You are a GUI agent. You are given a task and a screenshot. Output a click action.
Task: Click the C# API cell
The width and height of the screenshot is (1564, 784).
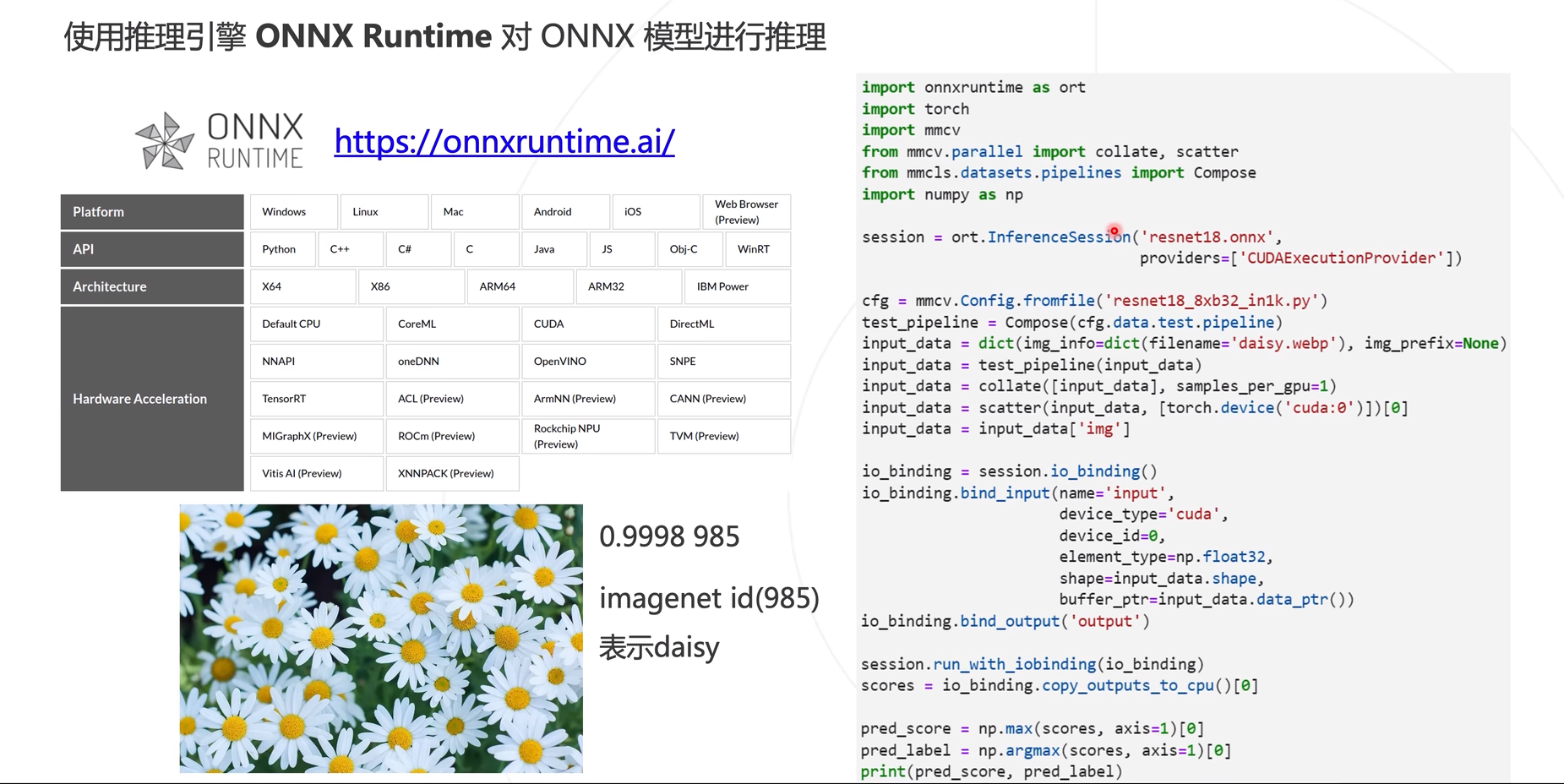[418, 249]
